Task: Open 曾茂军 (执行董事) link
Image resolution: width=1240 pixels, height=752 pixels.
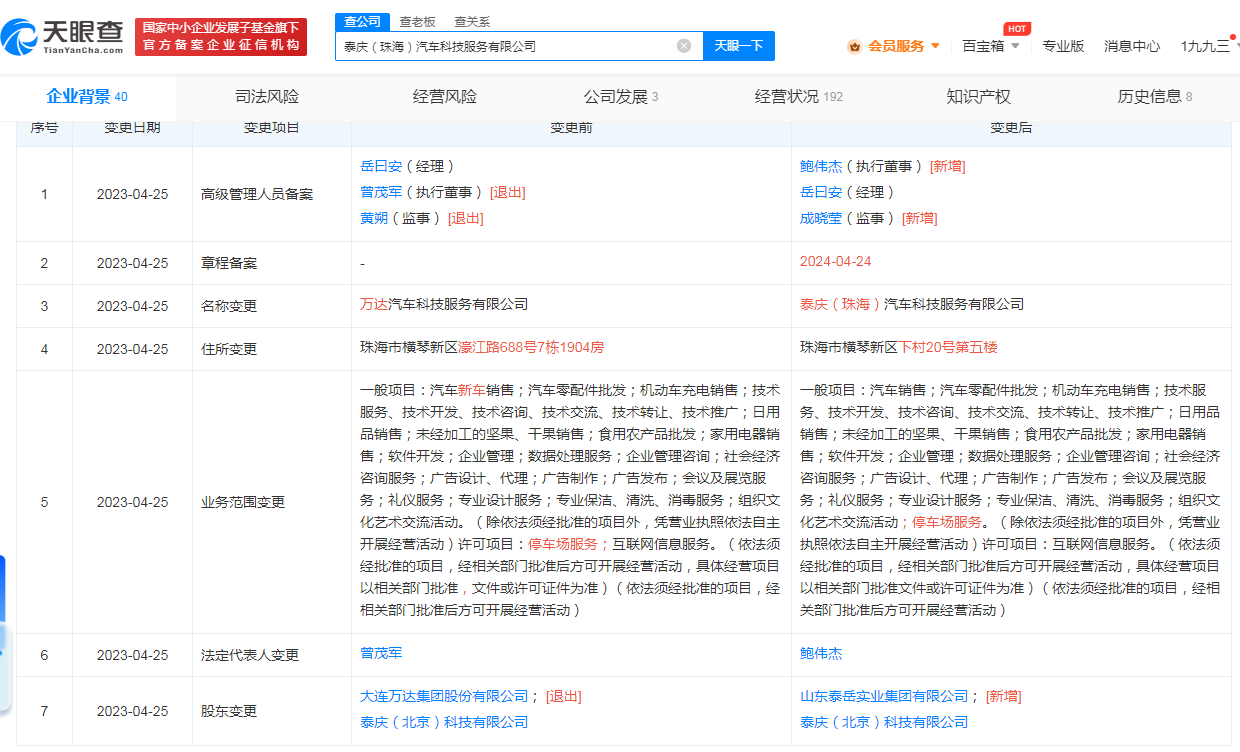Action: tap(380, 192)
